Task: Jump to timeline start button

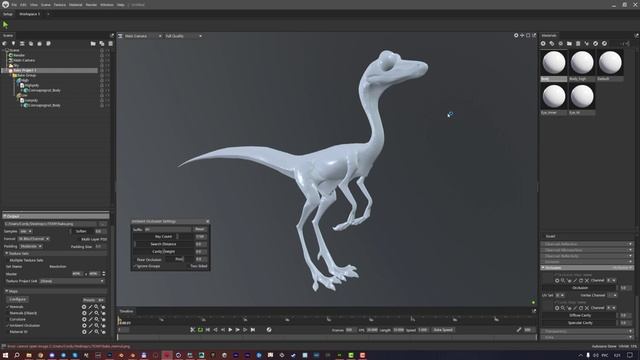Action: coord(208,330)
